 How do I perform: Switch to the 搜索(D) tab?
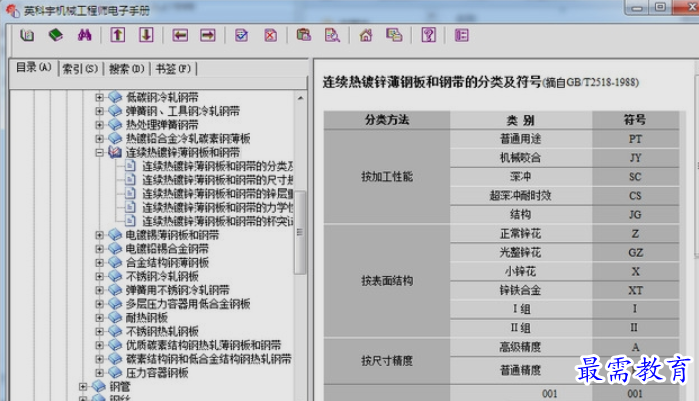click(x=127, y=69)
